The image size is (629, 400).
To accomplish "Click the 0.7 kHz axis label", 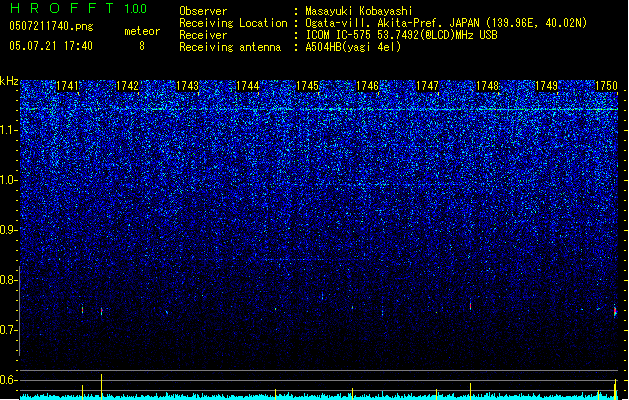I will pos(8,330).
